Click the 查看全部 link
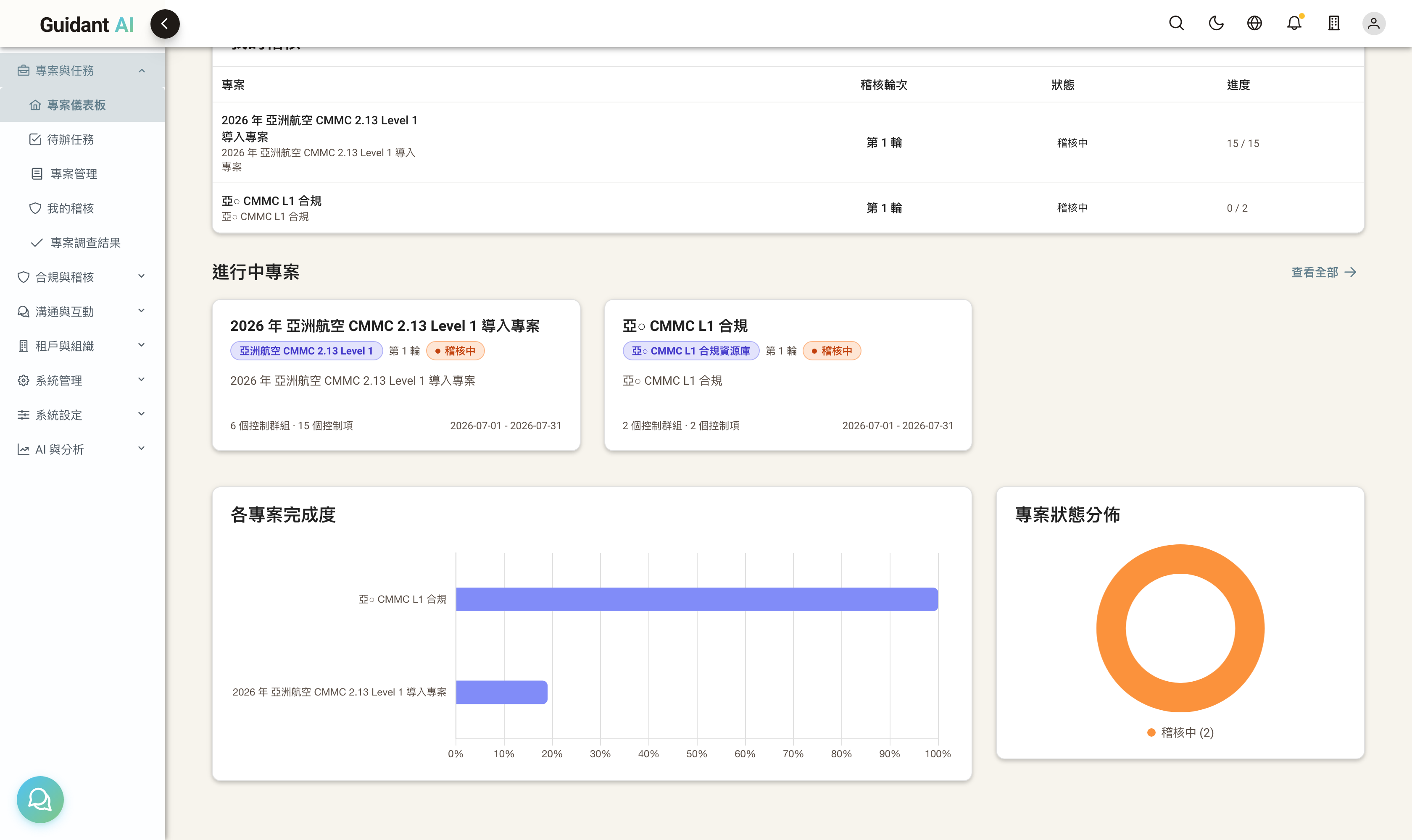 click(x=1324, y=272)
